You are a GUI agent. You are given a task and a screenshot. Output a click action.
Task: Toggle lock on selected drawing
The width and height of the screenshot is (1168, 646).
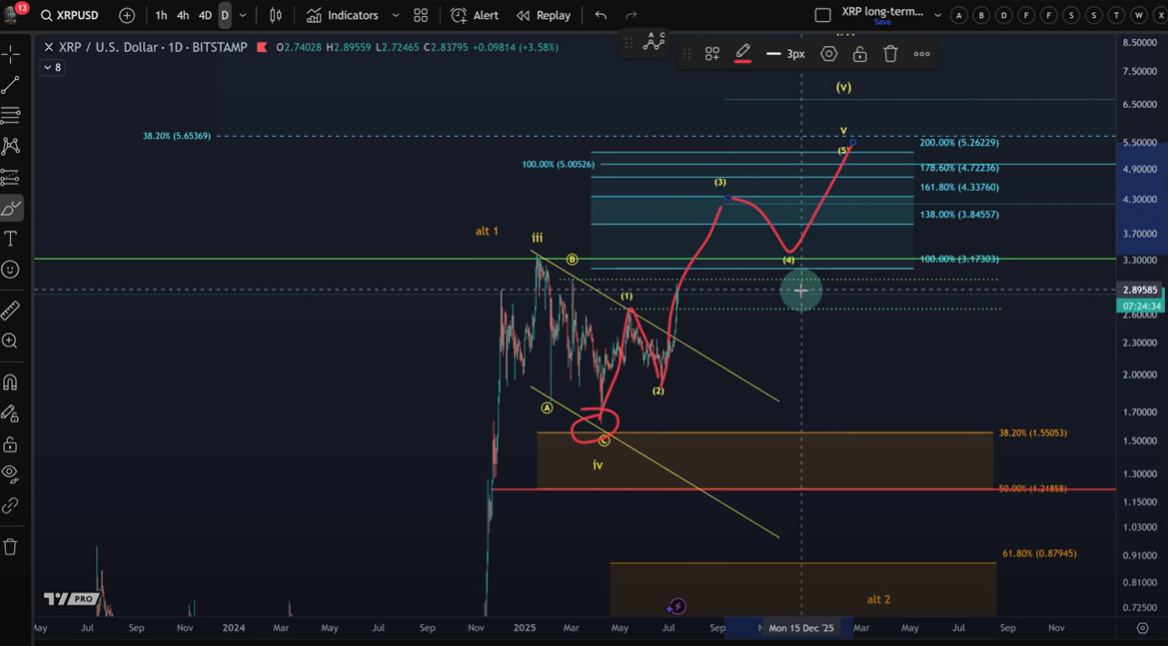pos(860,54)
